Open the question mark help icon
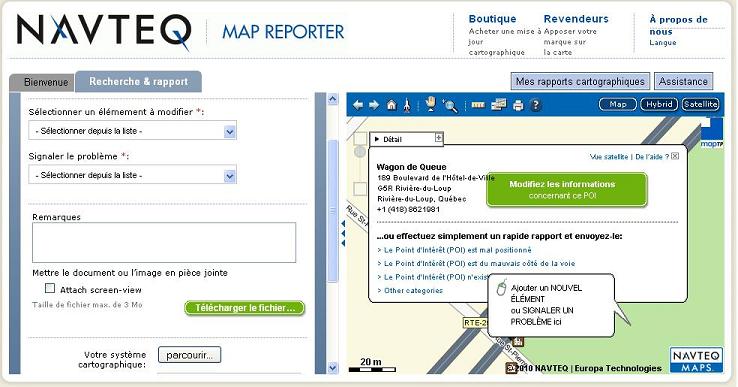Viewport: 738px width, 387px height. (535, 105)
